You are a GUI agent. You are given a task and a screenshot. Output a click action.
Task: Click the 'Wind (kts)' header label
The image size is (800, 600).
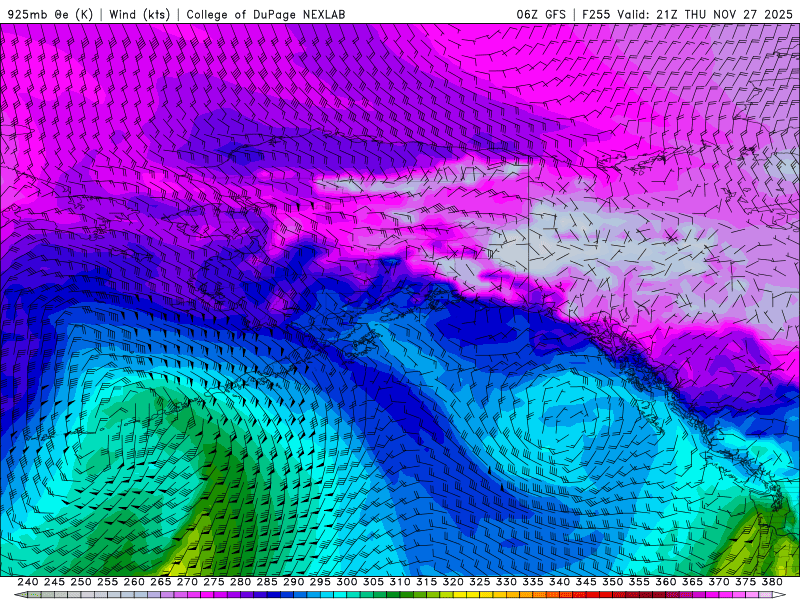coord(139,14)
